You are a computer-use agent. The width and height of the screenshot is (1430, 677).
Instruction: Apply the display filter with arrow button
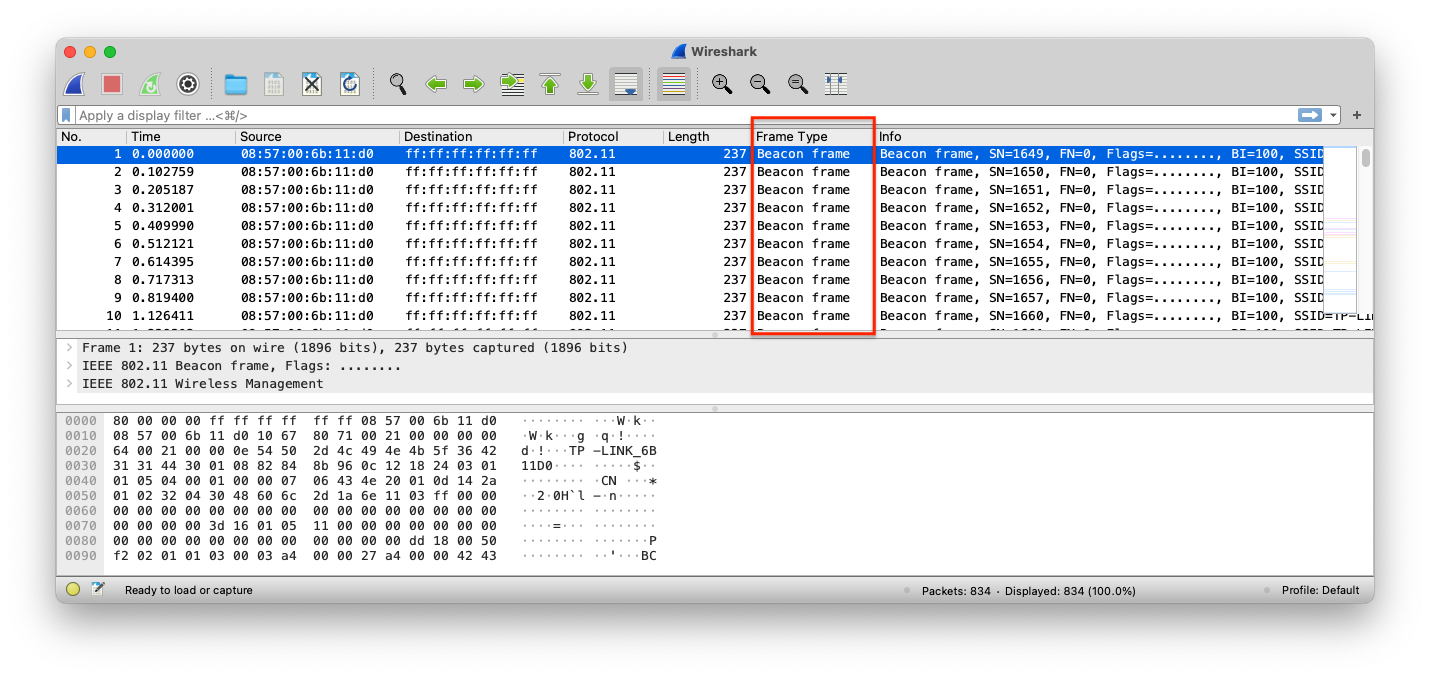coord(1310,116)
